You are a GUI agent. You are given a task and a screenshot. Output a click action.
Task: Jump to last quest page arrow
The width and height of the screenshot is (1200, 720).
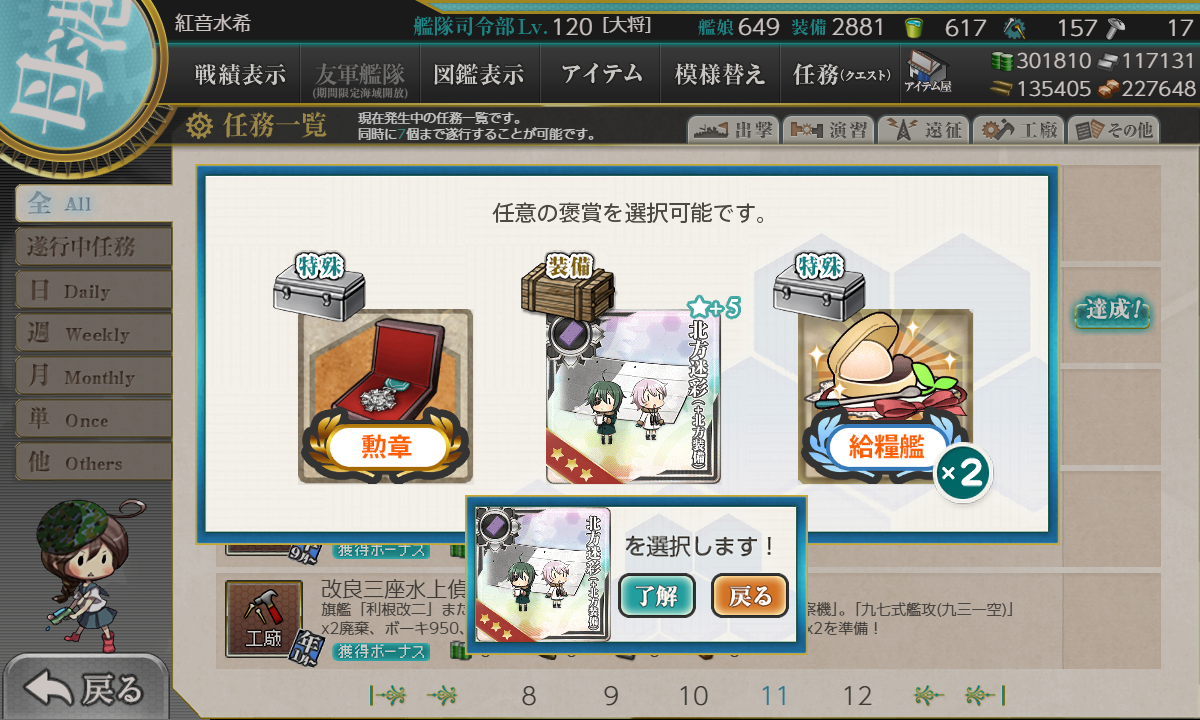pos(984,696)
